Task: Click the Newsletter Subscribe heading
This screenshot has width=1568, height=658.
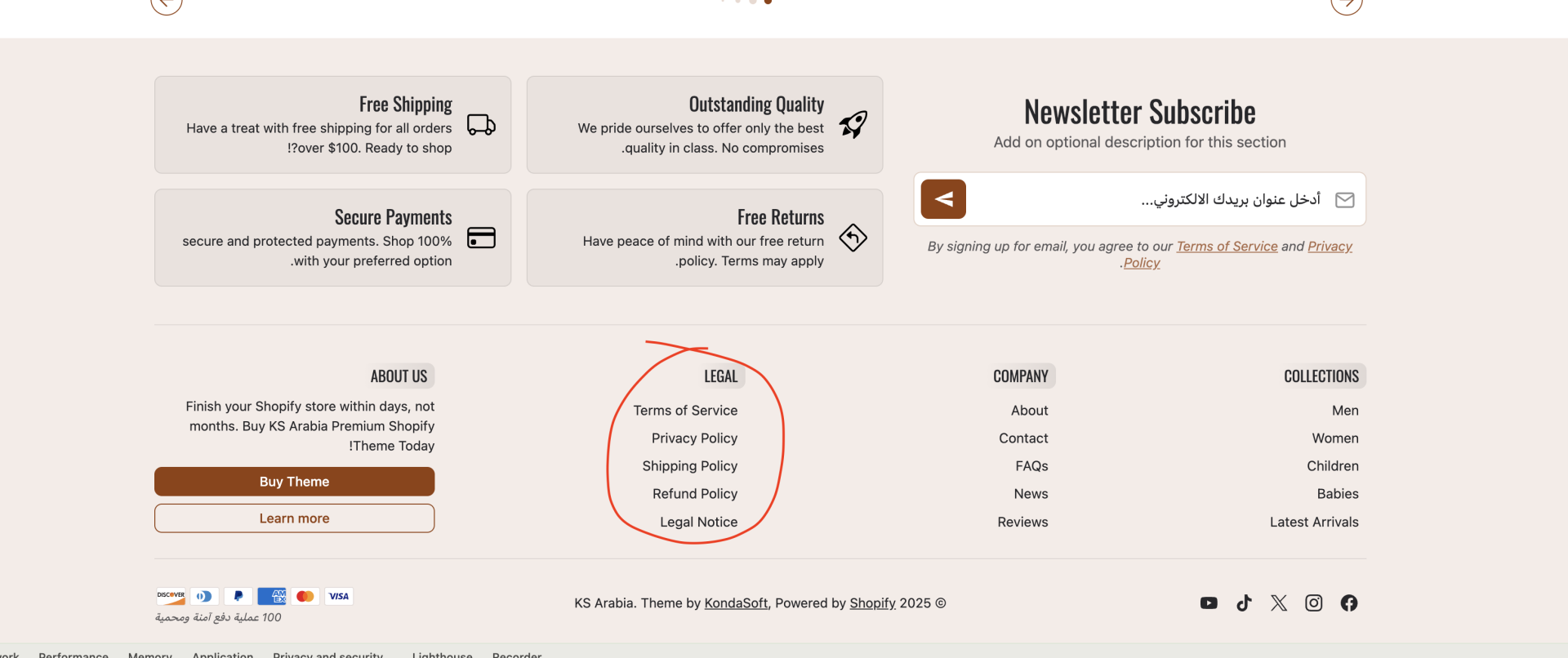Action: (x=1140, y=112)
